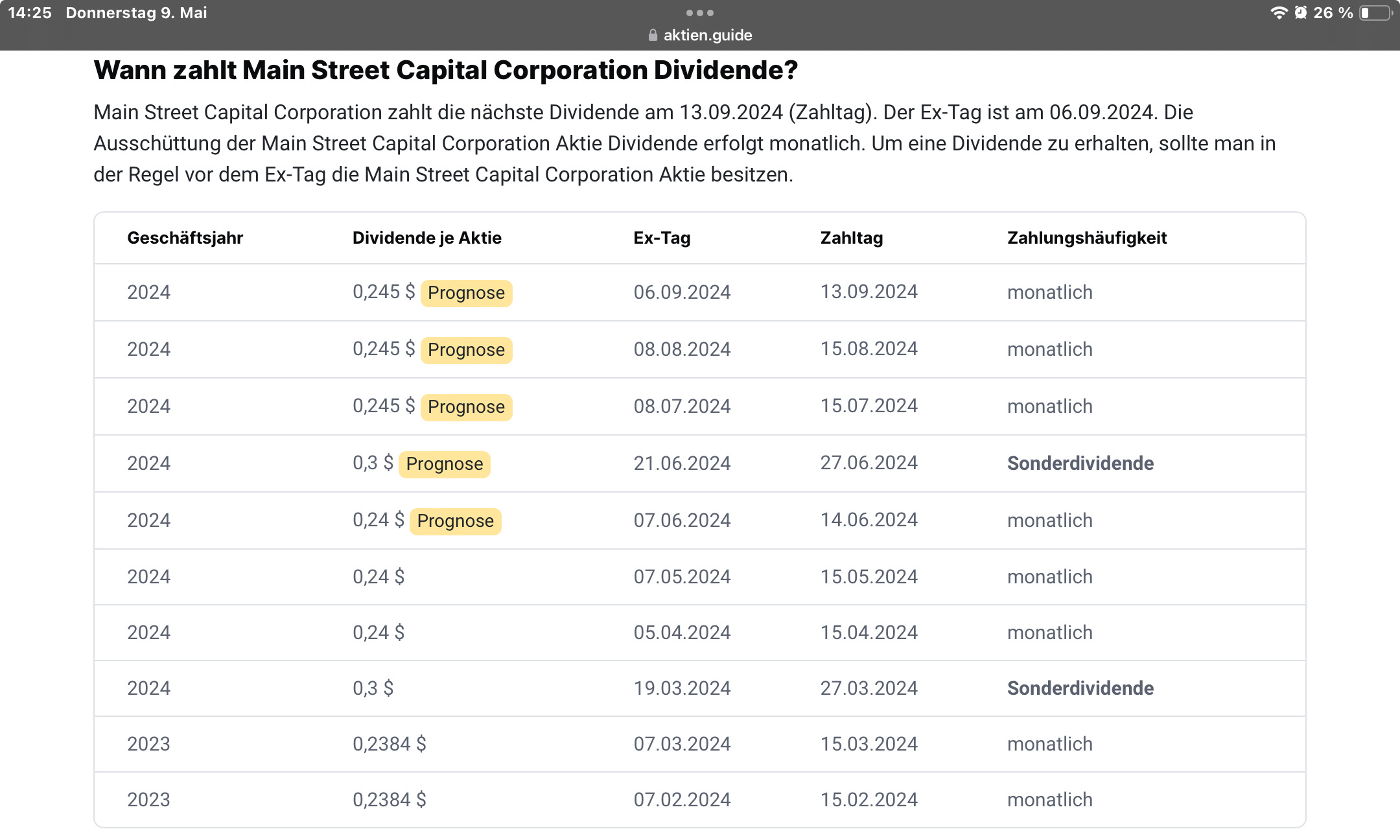
Task: Tap the Prognose badge in the 07.06.2024 row
Action: pyautogui.click(x=456, y=521)
